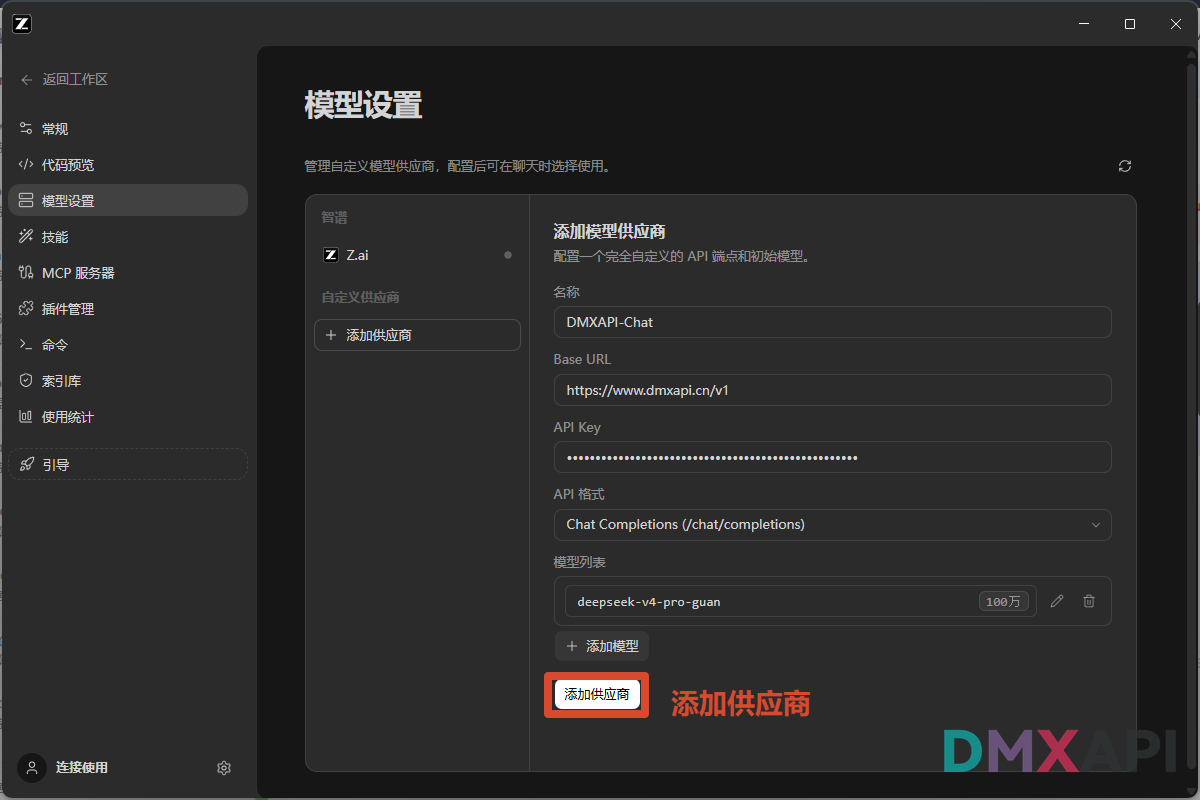Minimize the application window
Screen dimensions: 1200x800
(x=1083, y=24)
